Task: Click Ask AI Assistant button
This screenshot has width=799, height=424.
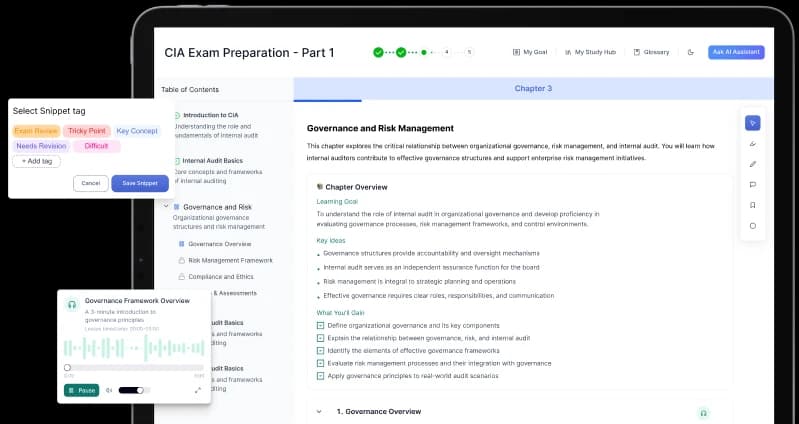Action: (x=736, y=52)
